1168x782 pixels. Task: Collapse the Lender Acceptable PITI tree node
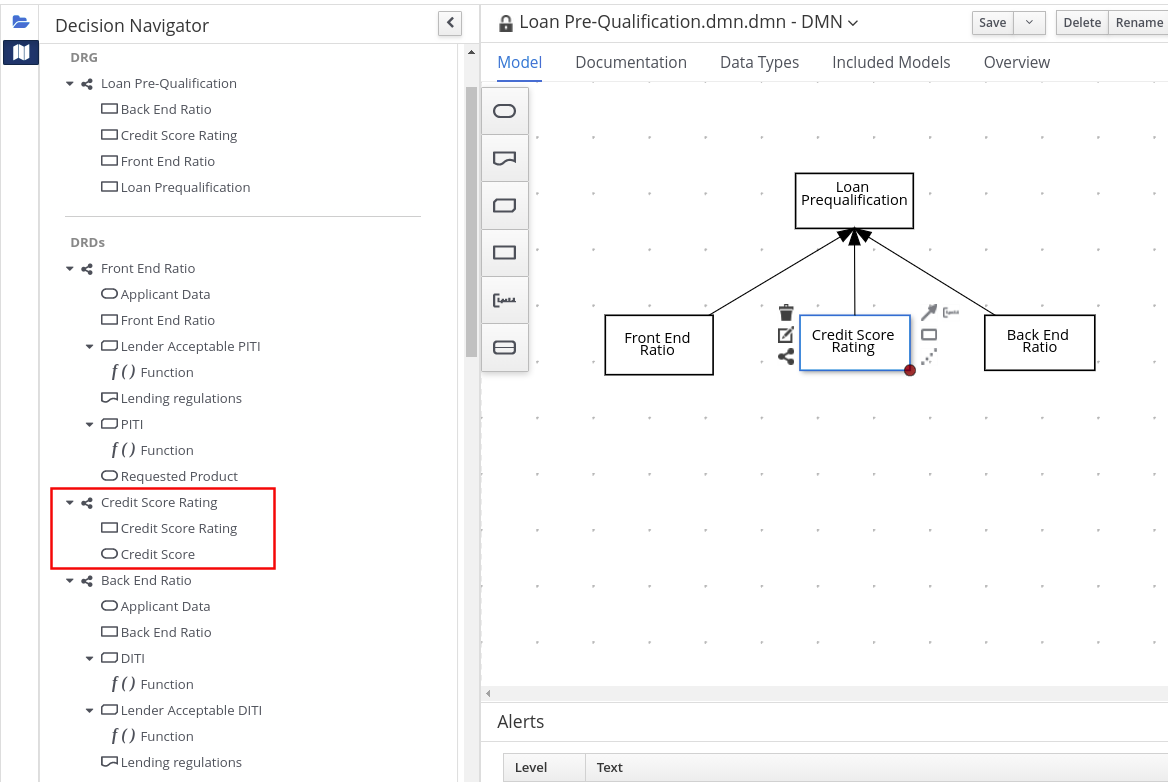point(90,347)
